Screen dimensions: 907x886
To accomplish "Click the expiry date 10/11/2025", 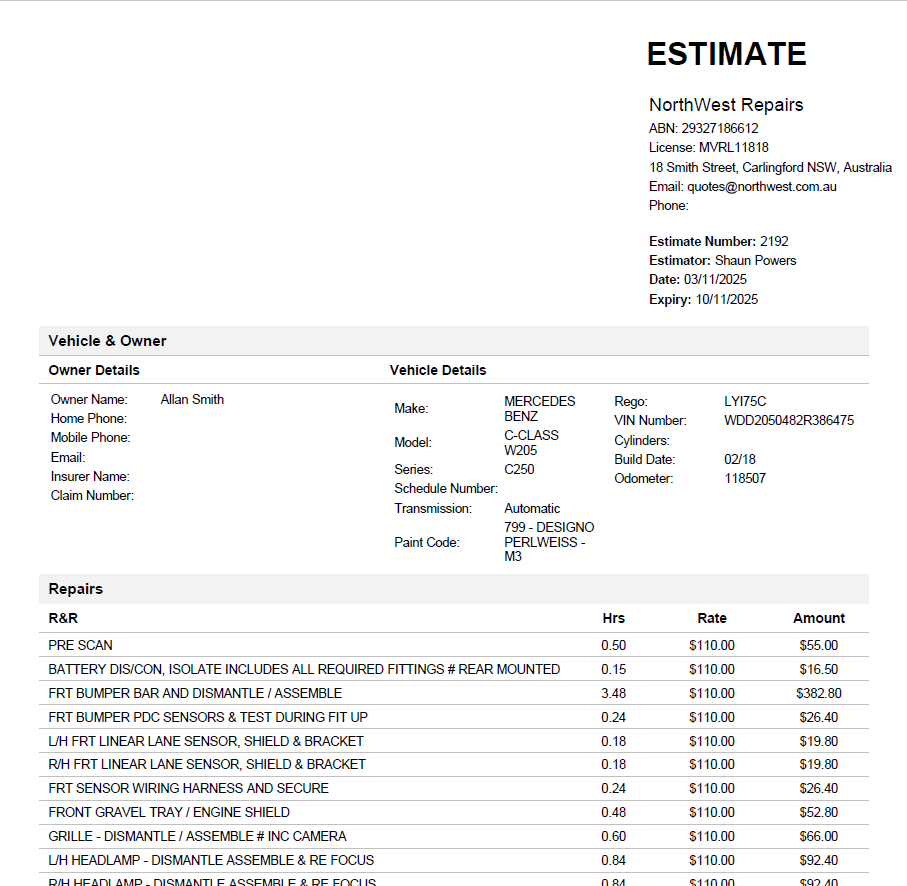I will pos(727,299).
